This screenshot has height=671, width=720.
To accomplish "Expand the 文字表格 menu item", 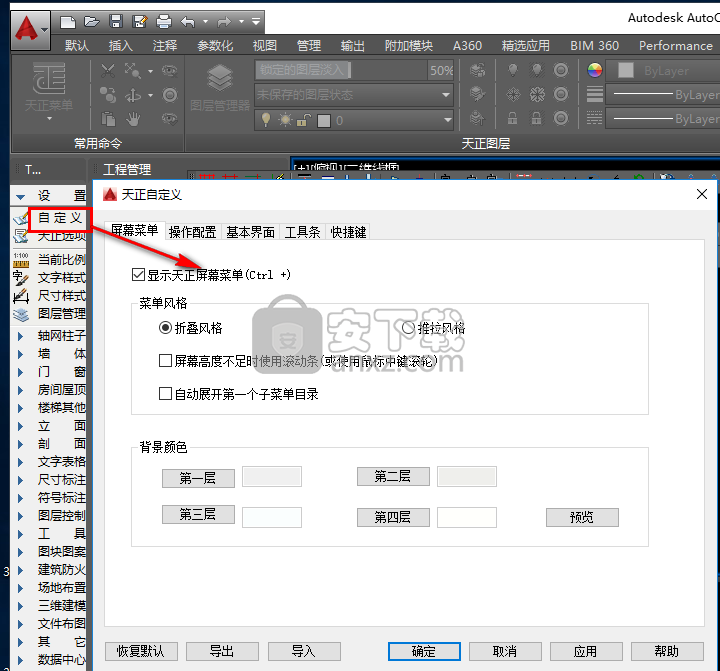I will (20, 462).
